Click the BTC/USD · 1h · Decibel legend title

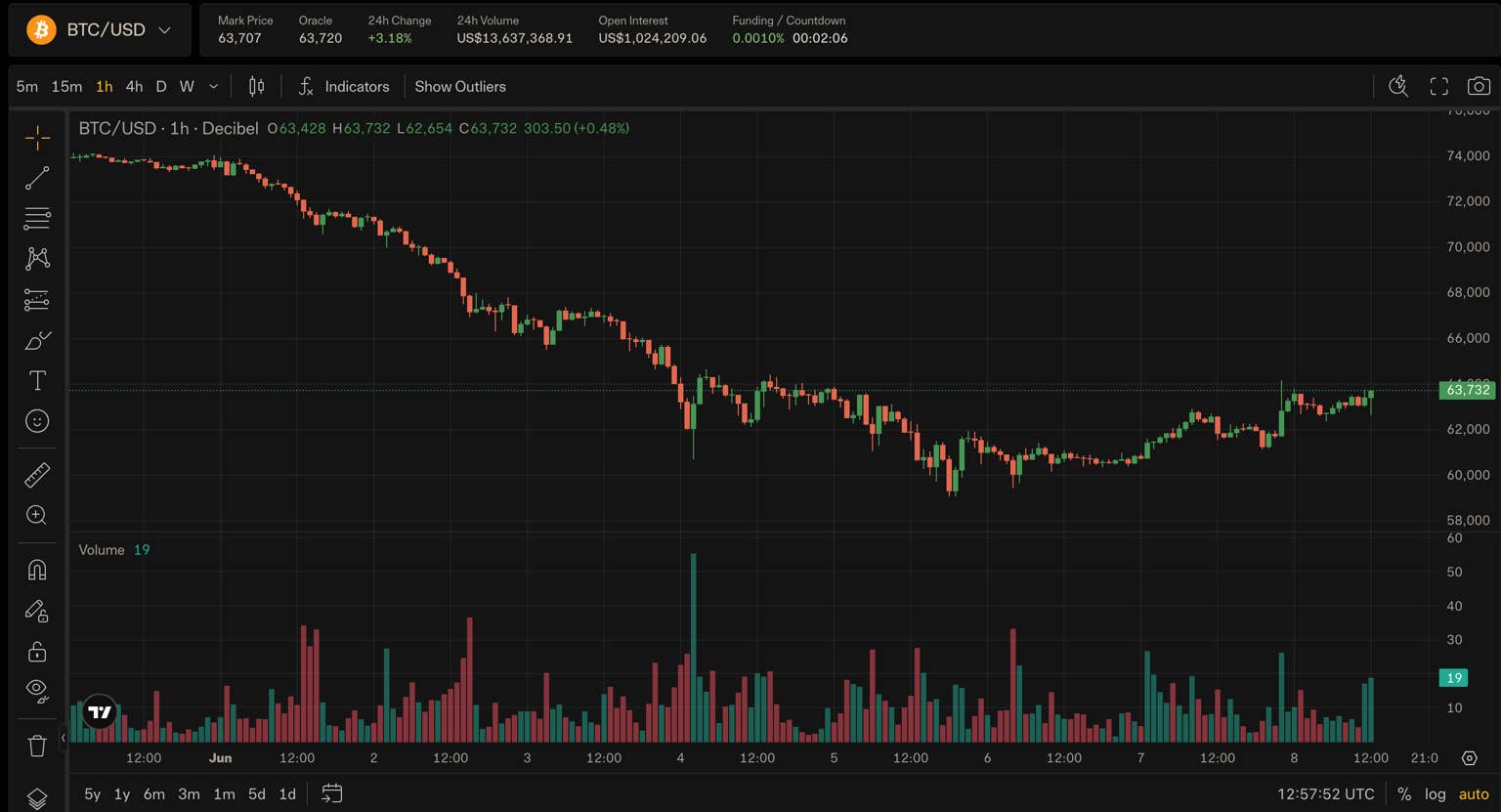point(168,128)
